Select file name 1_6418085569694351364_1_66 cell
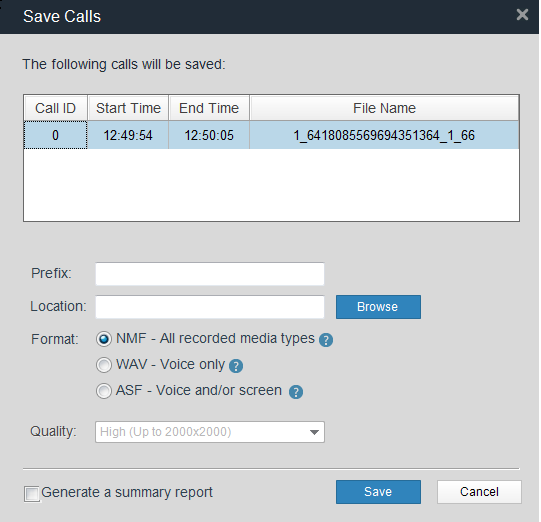Image resolution: width=541 pixels, height=522 pixels. (384, 135)
